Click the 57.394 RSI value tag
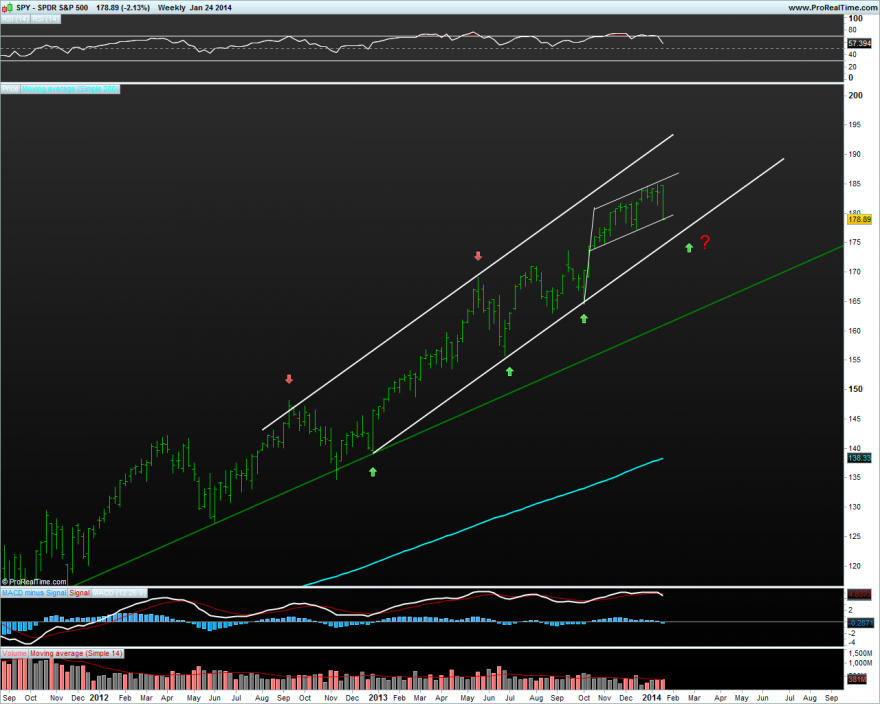 (x=859, y=43)
